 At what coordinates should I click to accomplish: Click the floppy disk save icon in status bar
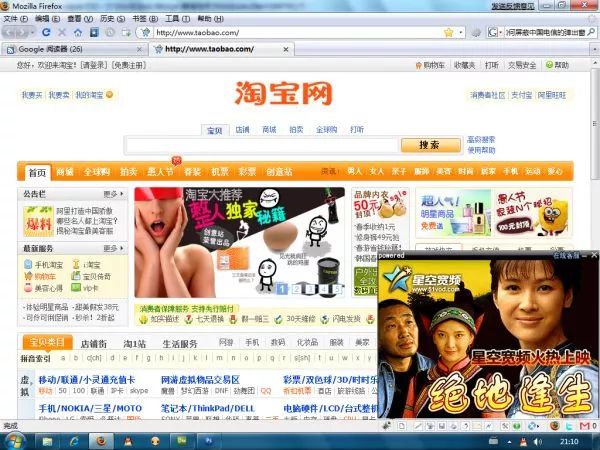click(442, 426)
